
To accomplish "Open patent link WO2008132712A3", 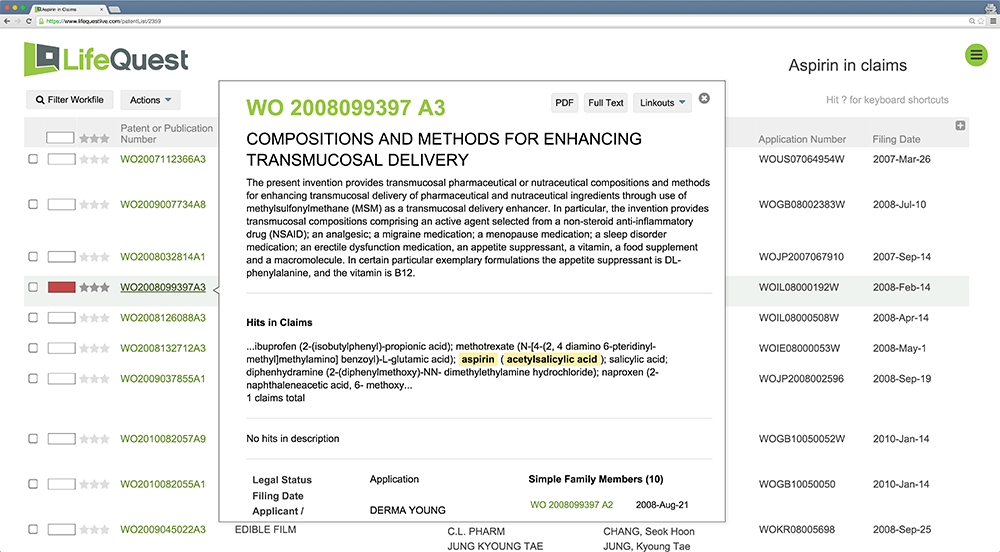I will (x=163, y=348).
